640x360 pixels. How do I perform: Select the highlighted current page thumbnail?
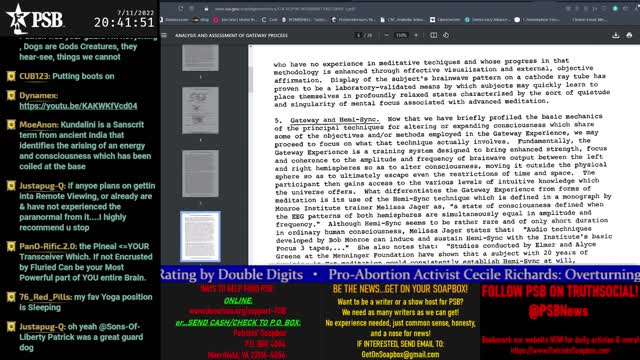click(x=200, y=237)
